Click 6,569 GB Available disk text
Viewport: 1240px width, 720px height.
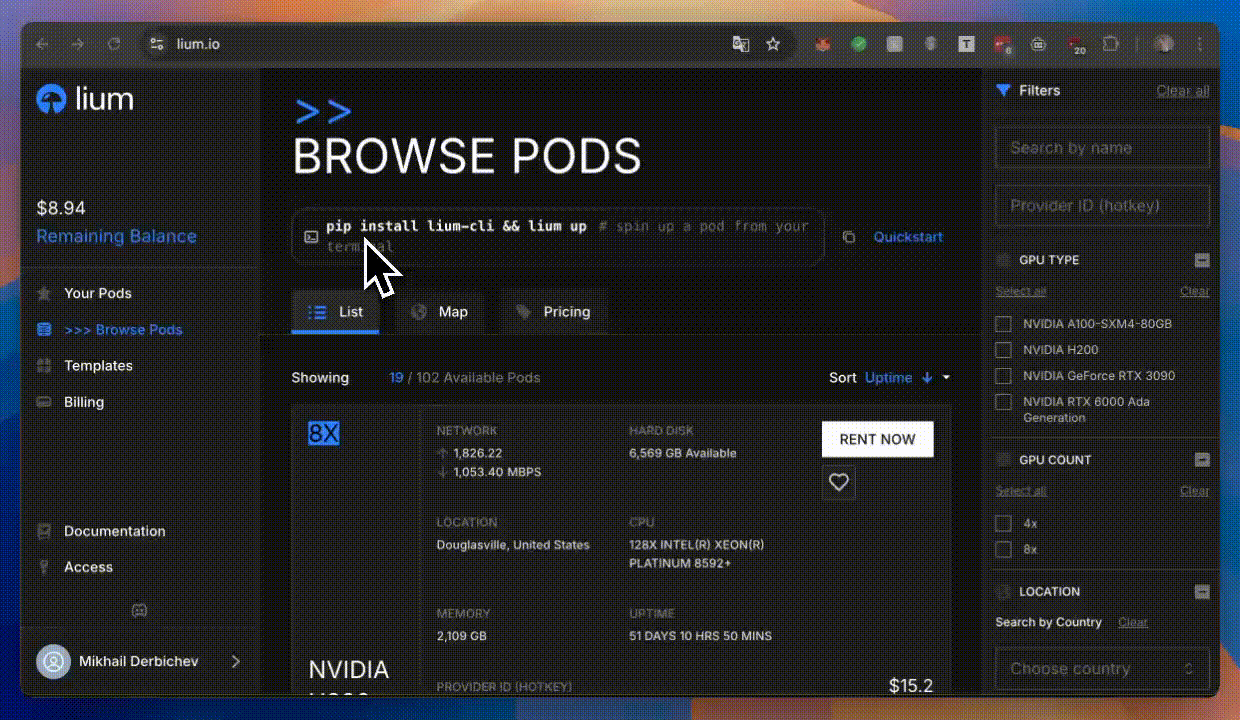[x=683, y=453]
